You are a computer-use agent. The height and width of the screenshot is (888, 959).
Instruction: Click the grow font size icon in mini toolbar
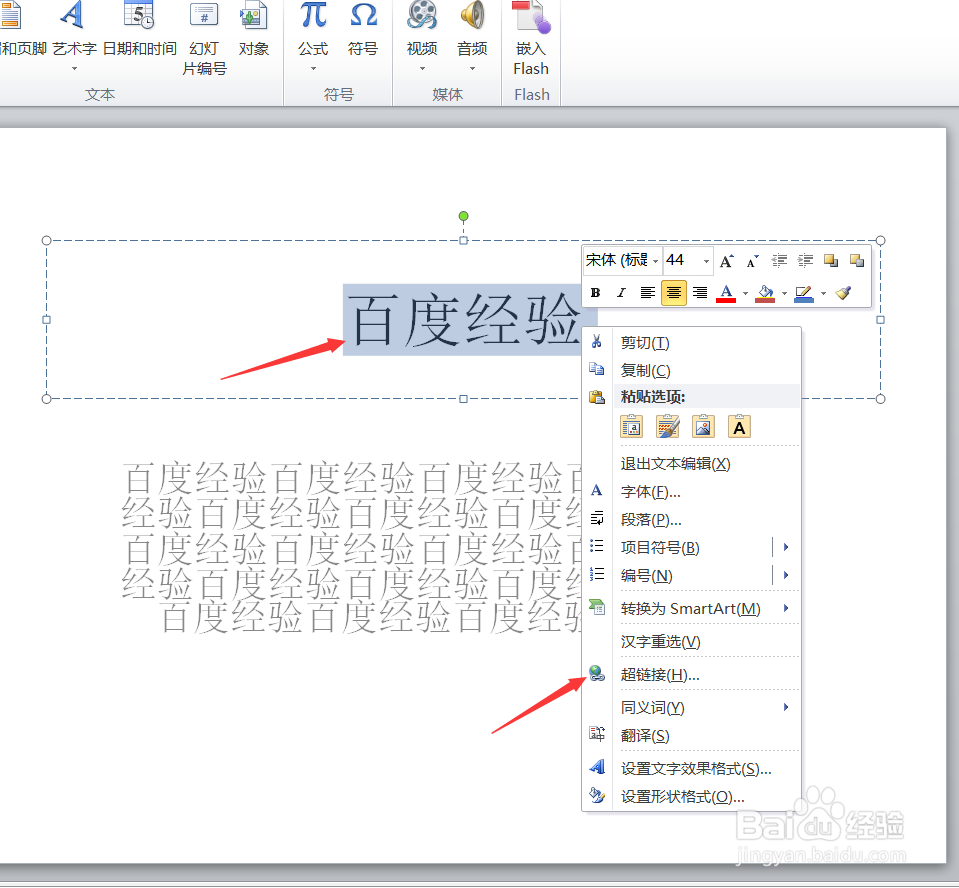pyautogui.click(x=726, y=261)
